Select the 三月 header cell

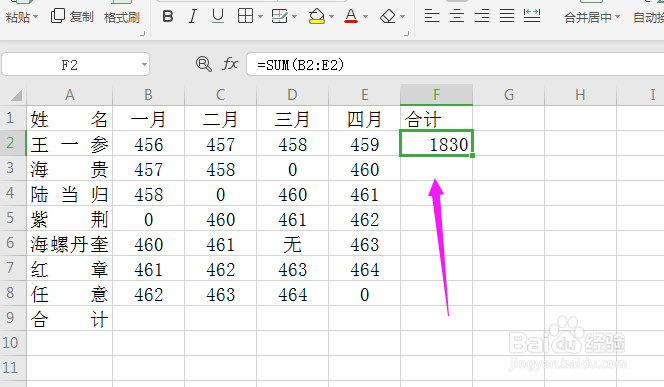coord(293,118)
